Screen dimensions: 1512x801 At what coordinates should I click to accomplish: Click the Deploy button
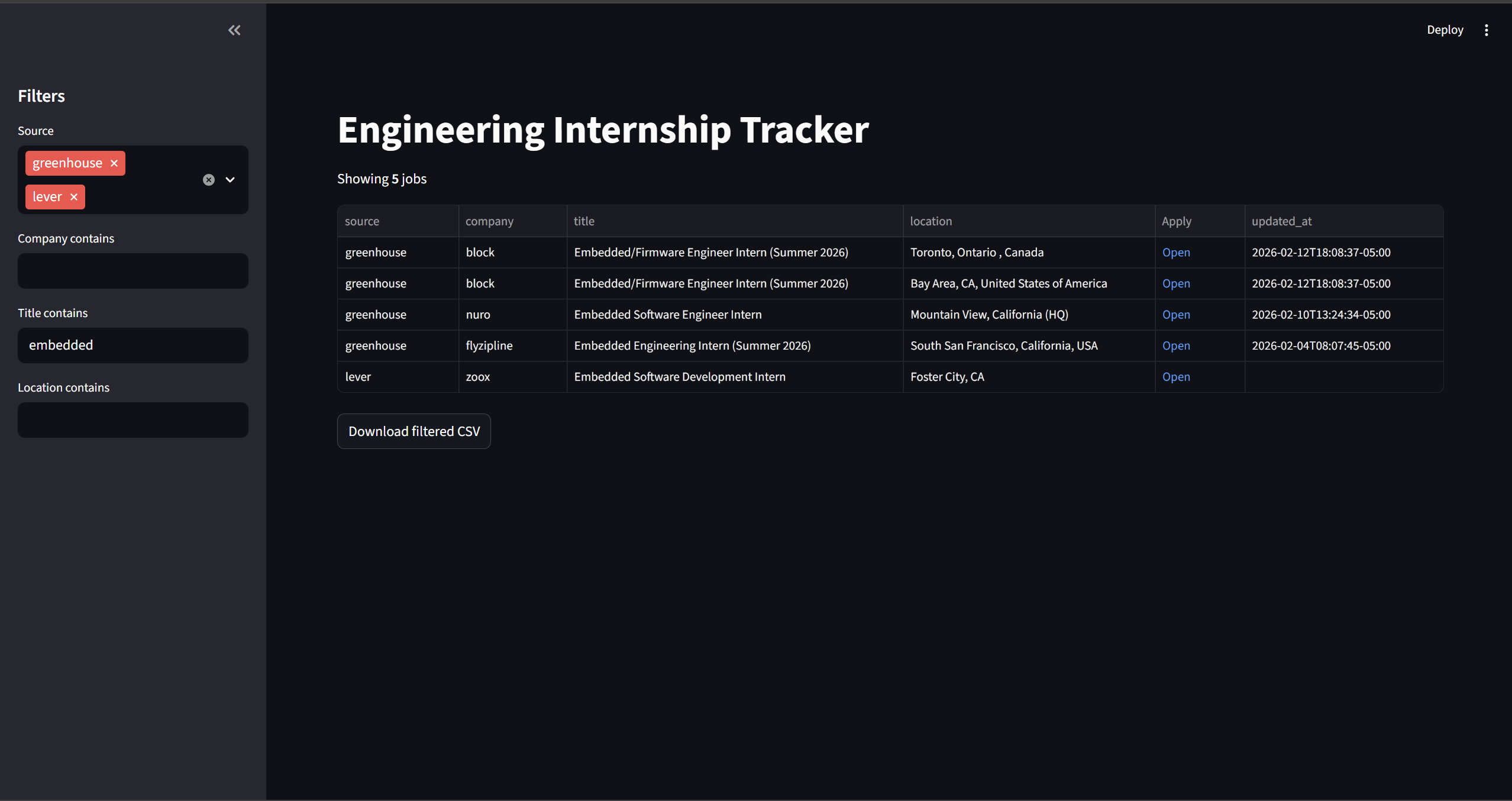click(1445, 29)
